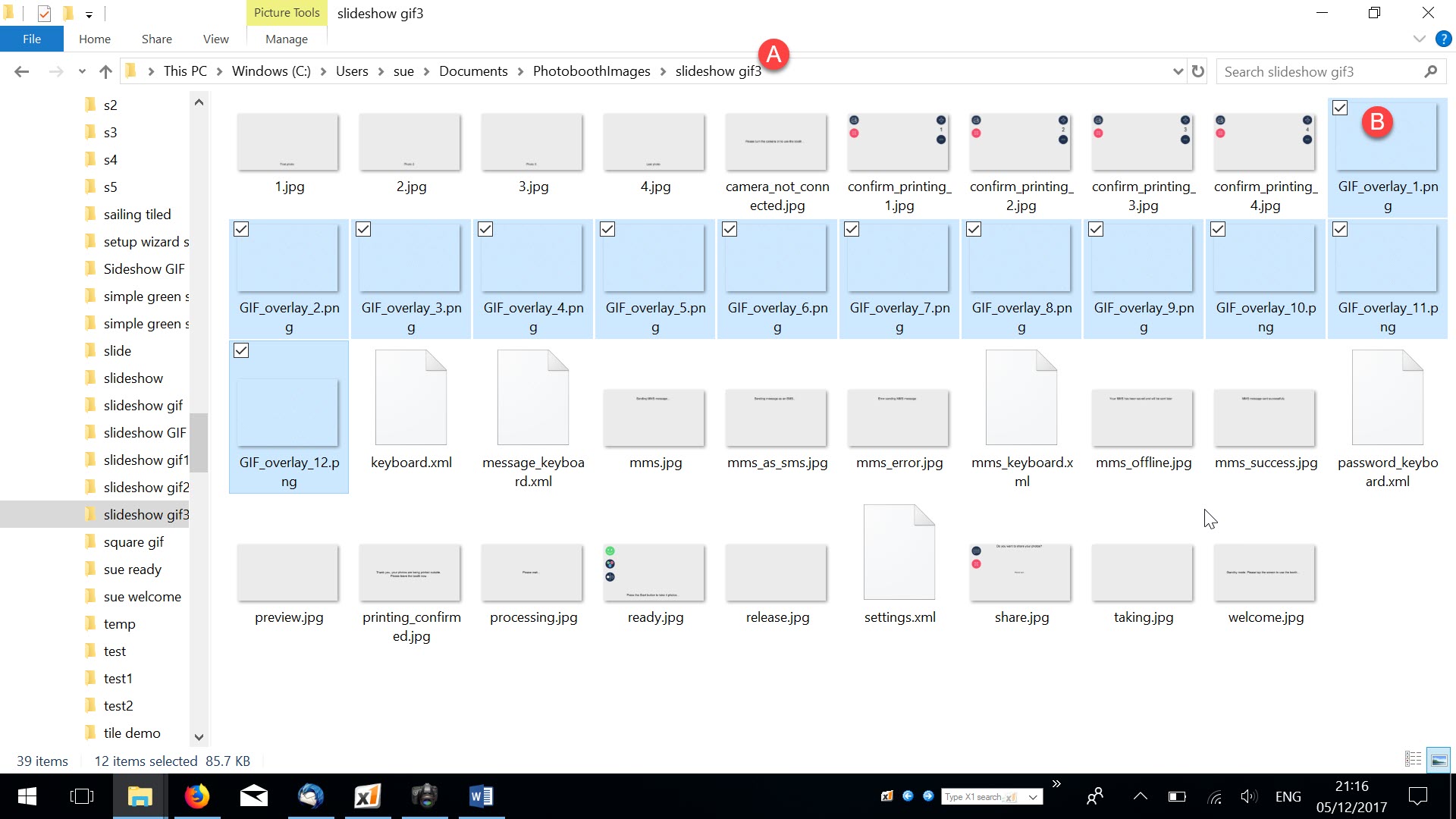Uncheck the GIF_overlay_6.png checkbox
This screenshot has width=1456, height=819.
pyautogui.click(x=730, y=229)
